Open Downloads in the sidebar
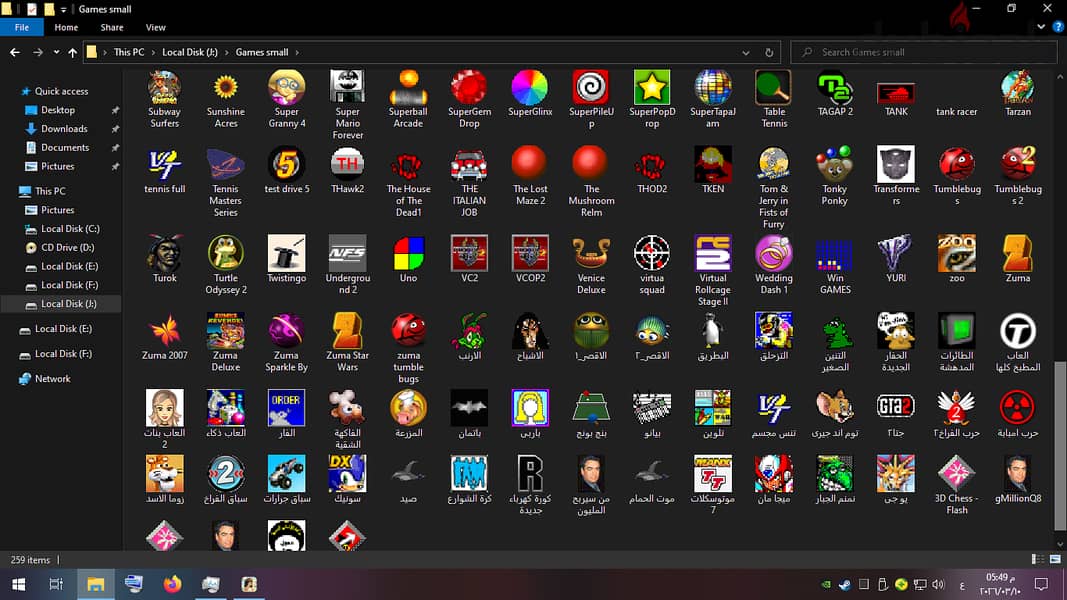Viewport: 1067px width, 600px height. point(64,129)
